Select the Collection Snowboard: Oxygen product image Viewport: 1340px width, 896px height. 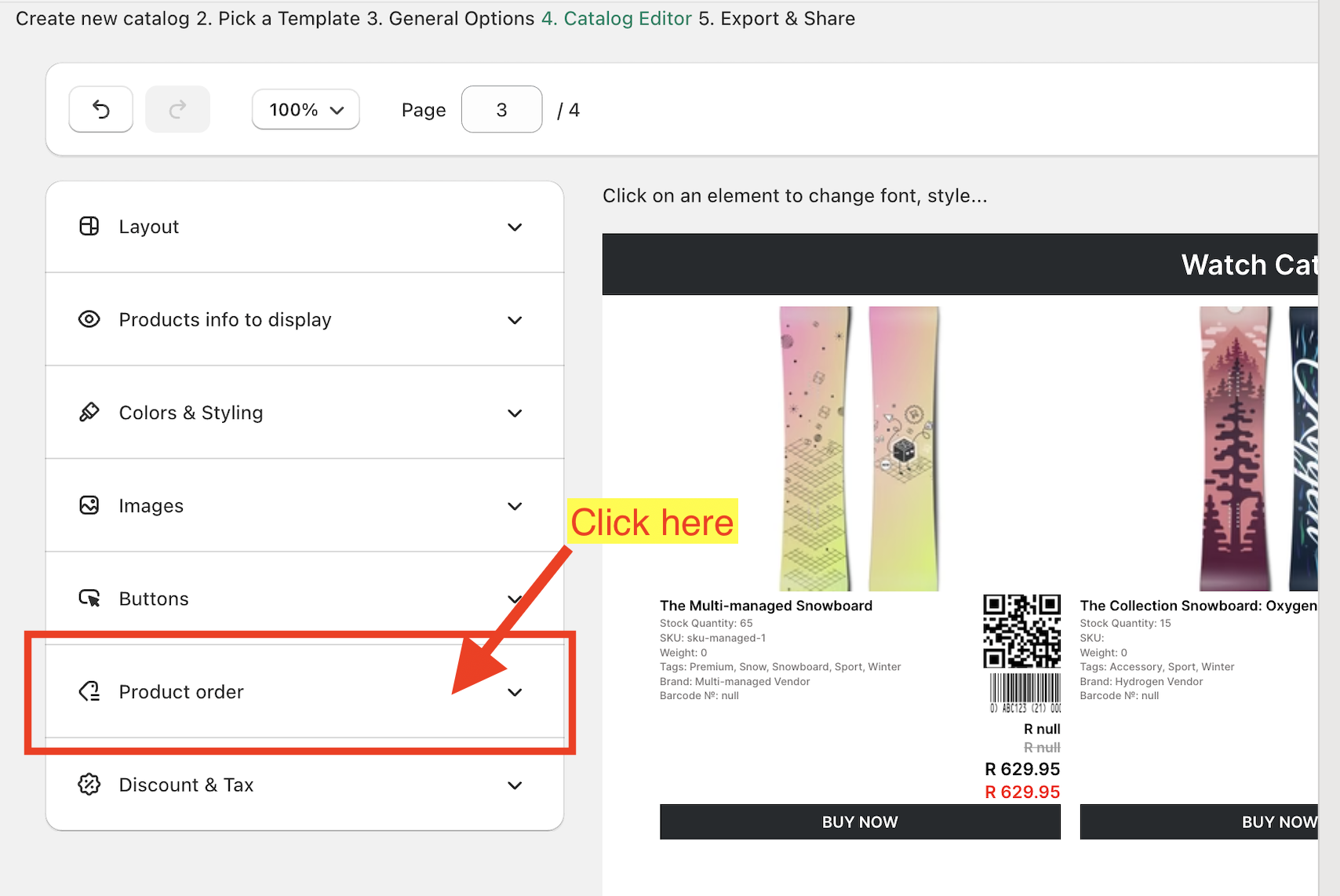[1258, 449]
